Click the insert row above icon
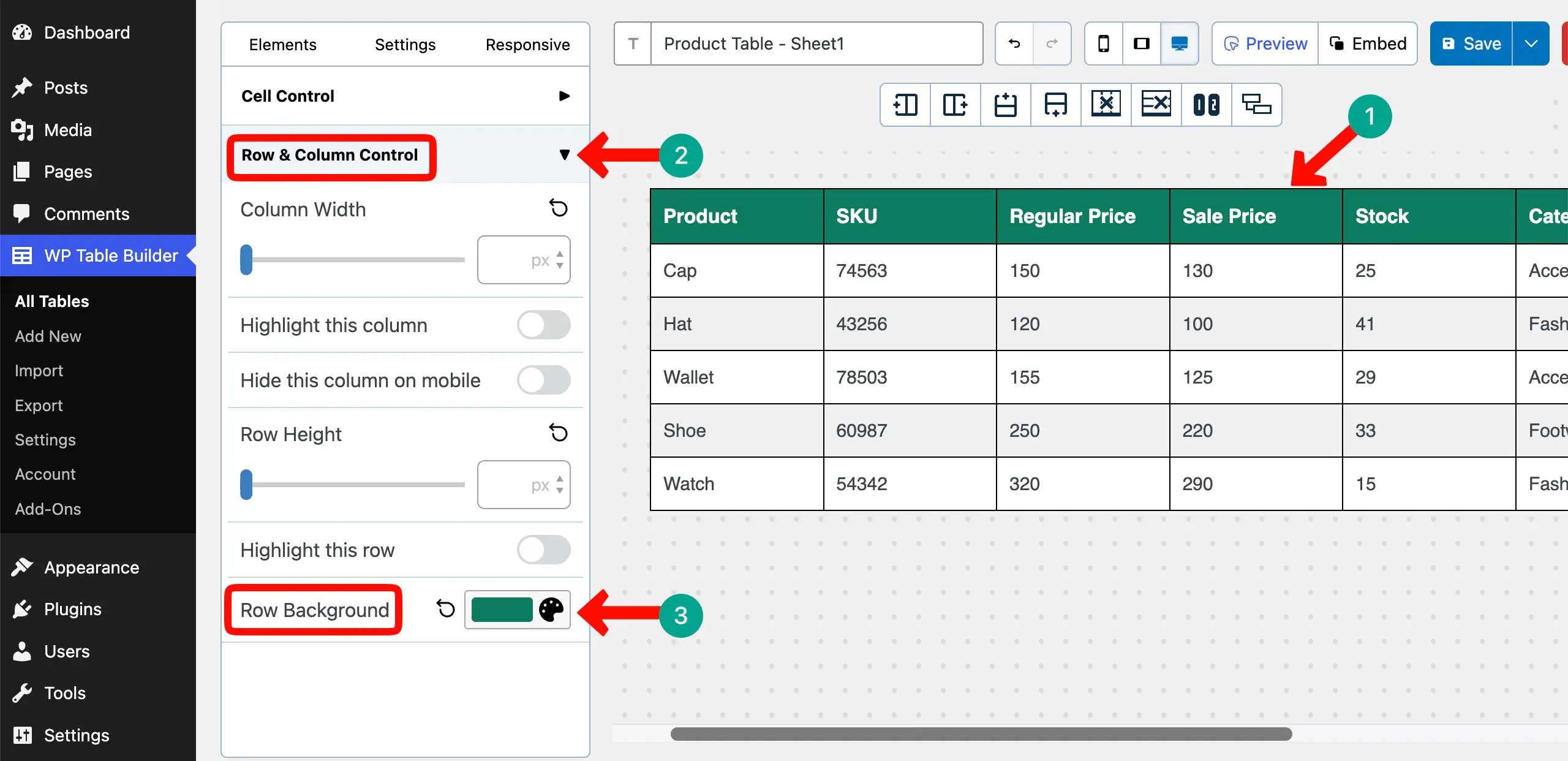Image resolution: width=1568 pixels, height=761 pixels. [x=1006, y=105]
